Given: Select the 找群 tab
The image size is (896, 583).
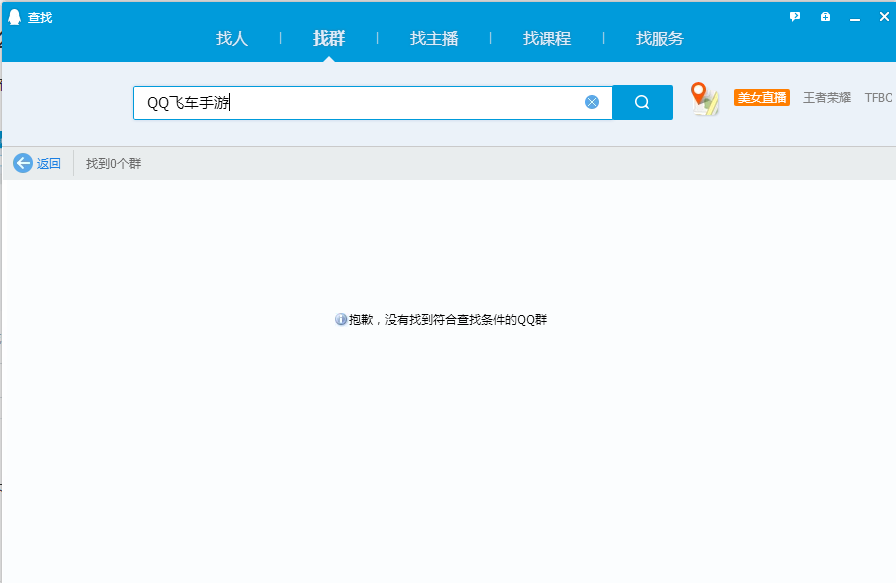Looking at the screenshot, I should (x=329, y=38).
